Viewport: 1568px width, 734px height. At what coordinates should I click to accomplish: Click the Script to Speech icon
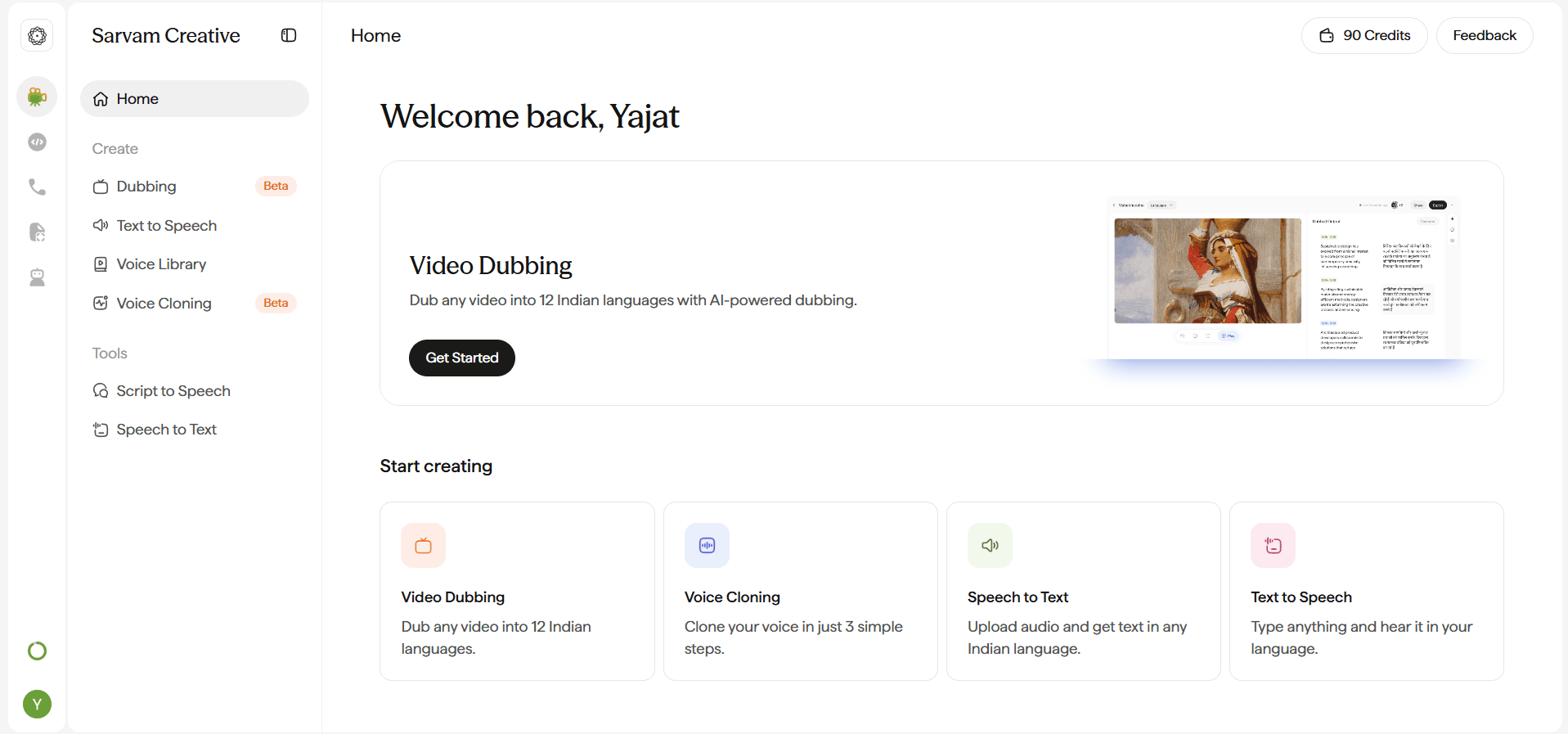point(101,391)
